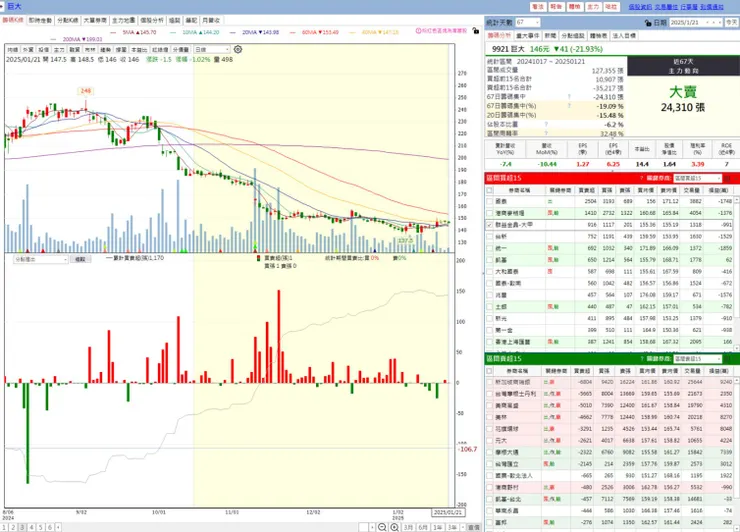Open 個股資訊 link
Image resolution: width=740 pixels, height=532 pixels.
click(x=640, y=7)
